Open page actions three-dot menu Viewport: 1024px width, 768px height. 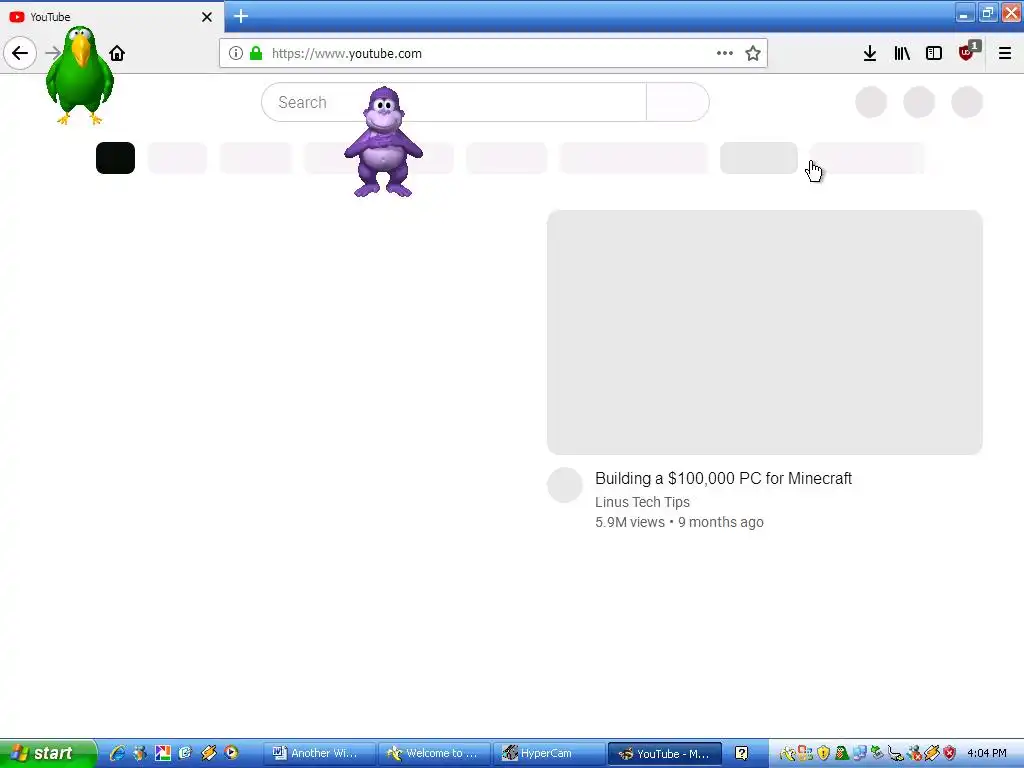tap(724, 53)
